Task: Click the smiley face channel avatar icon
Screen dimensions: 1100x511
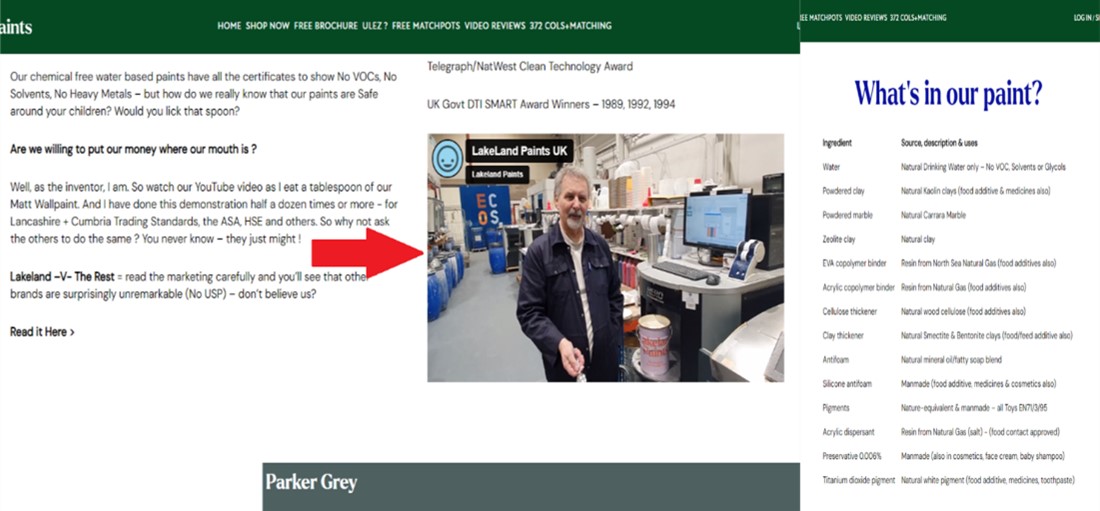Action: pos(448,159)
